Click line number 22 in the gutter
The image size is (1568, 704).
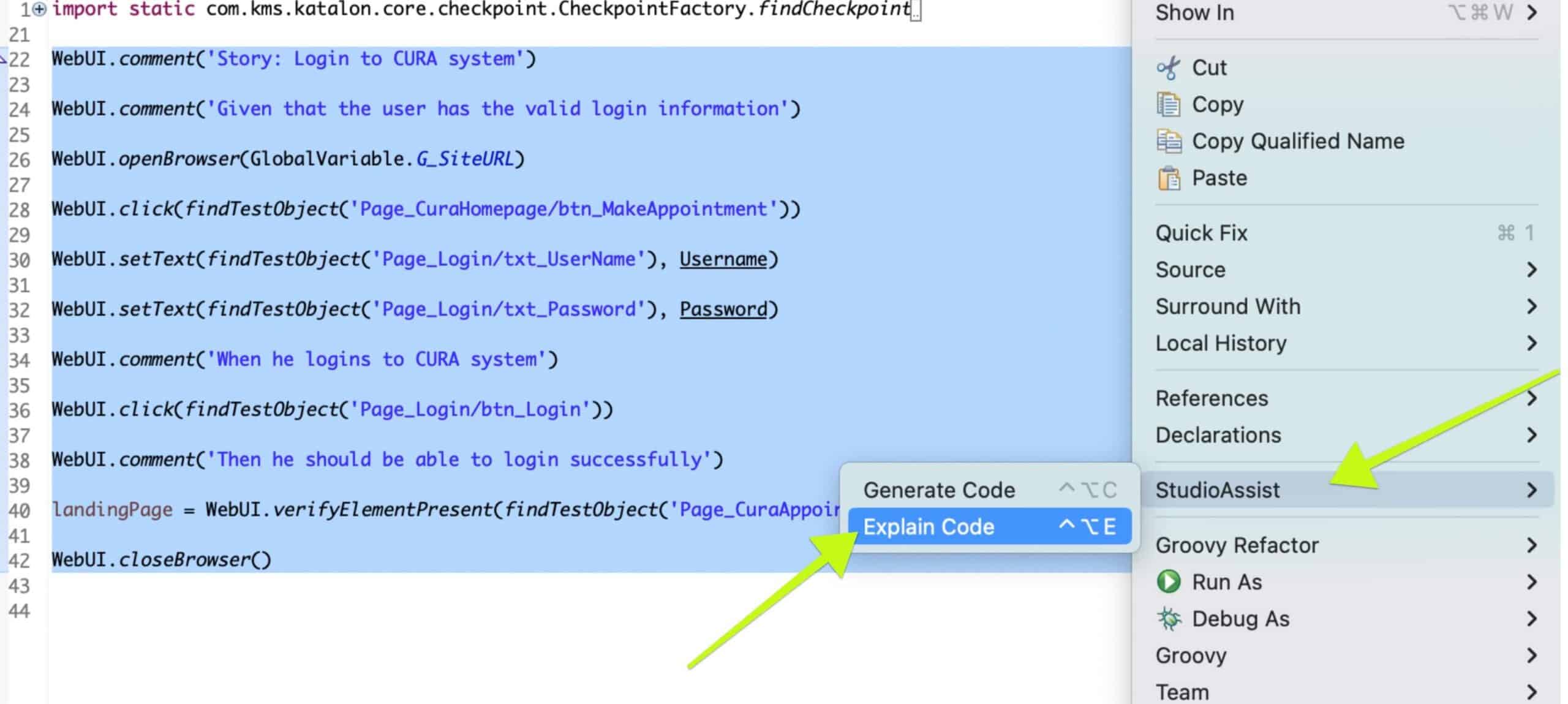click(20, 59)
